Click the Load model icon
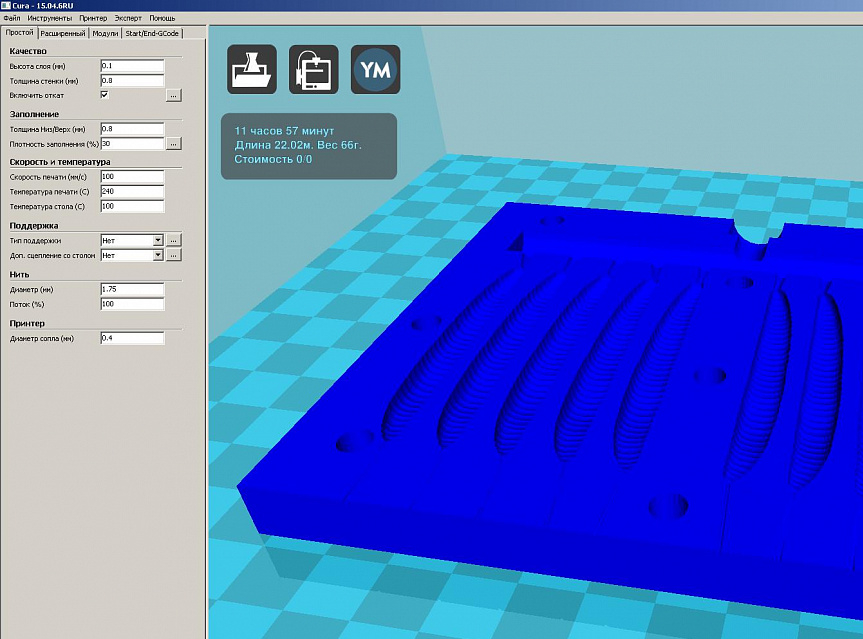The width and height of the screenshot is (863, 639). [251, 70]
